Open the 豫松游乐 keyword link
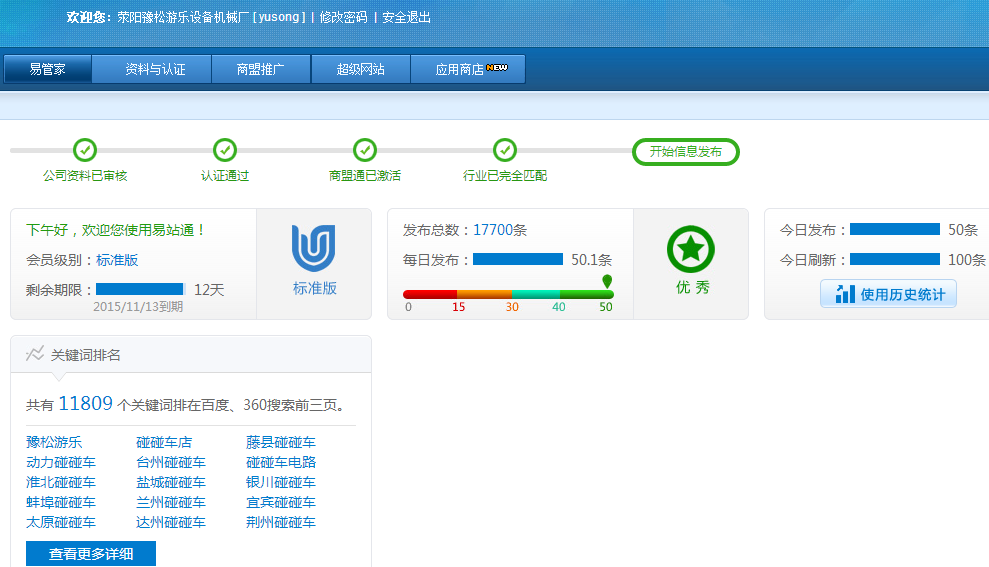This screenshot has height=567, width=989. 54,442
